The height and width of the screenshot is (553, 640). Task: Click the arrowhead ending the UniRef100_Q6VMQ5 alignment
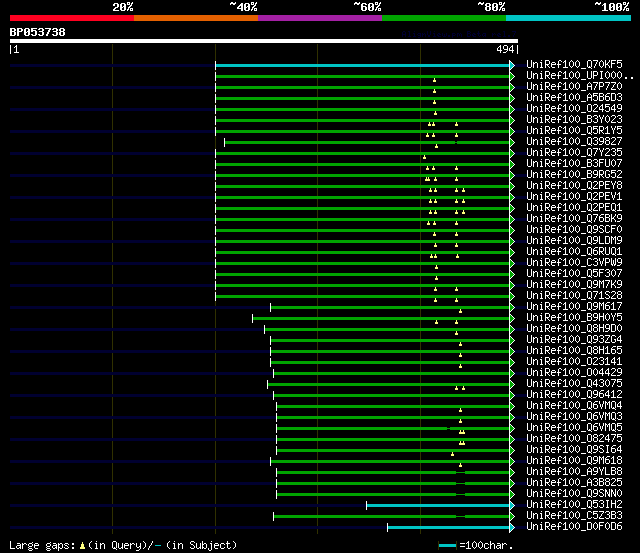coord(512,429)
